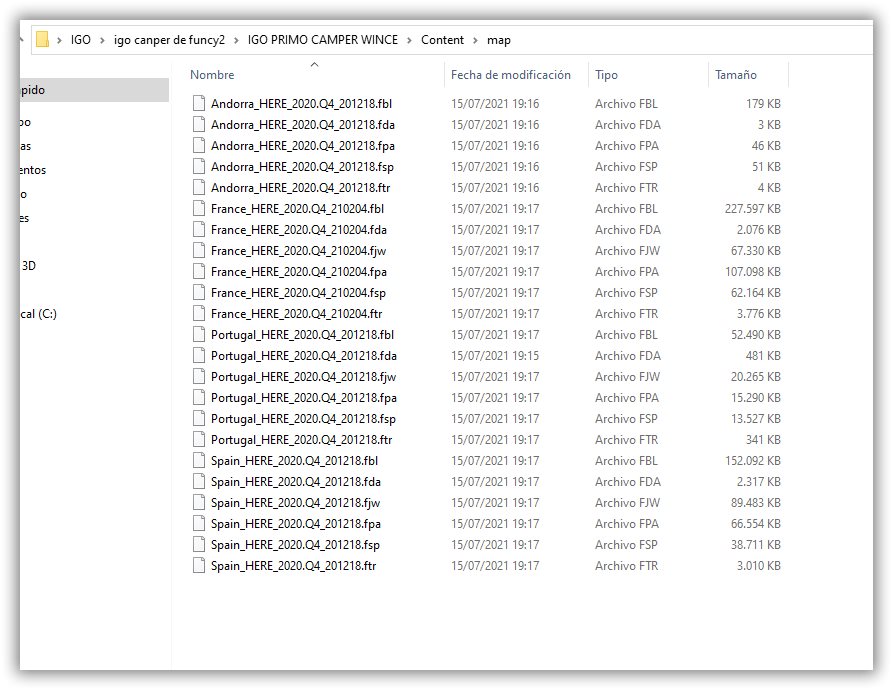893x690 pixels.
Task: Click the 227.597 KB size value
Action: point(752,209)
